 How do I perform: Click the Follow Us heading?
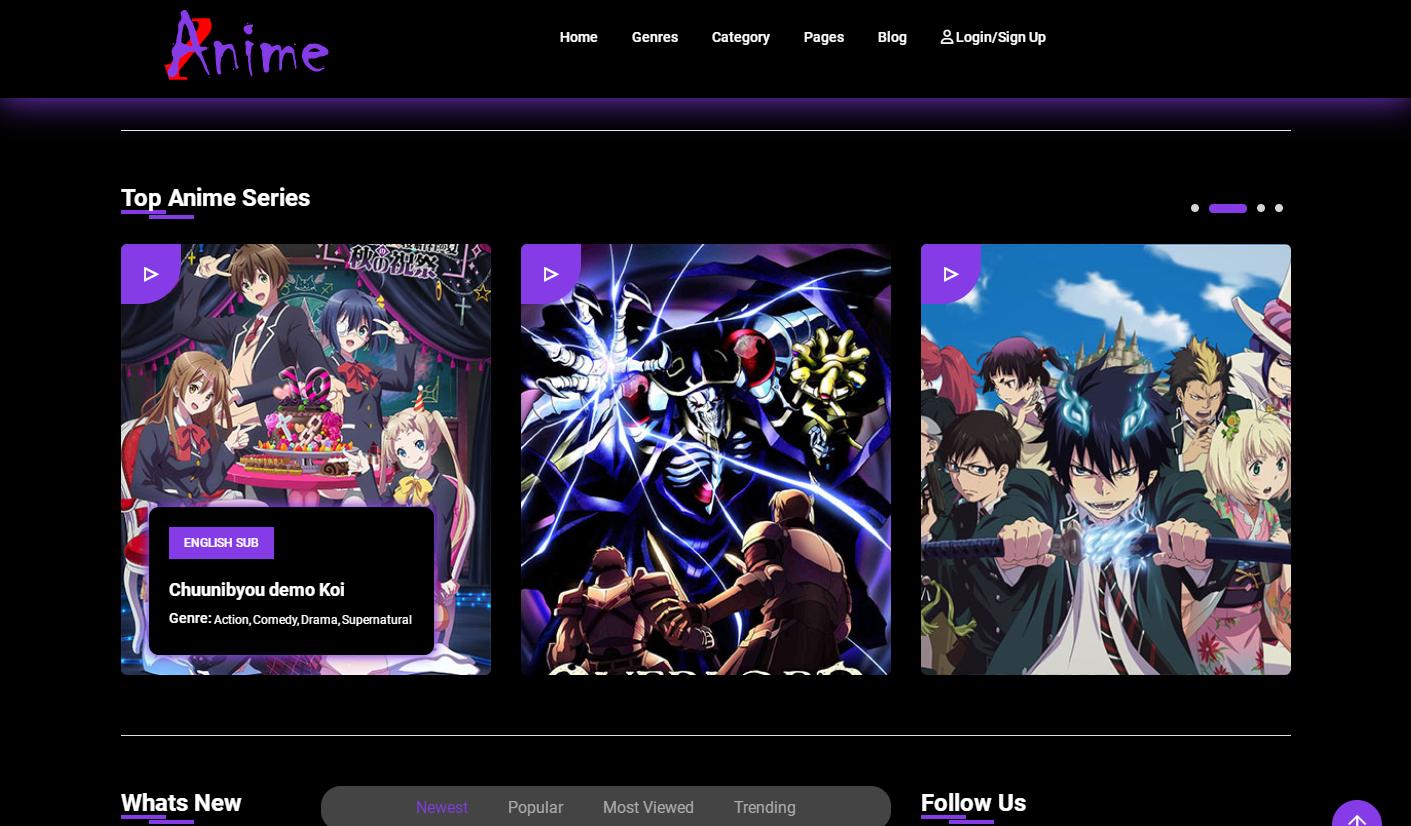pyautogui.click(x=973, y=803)
